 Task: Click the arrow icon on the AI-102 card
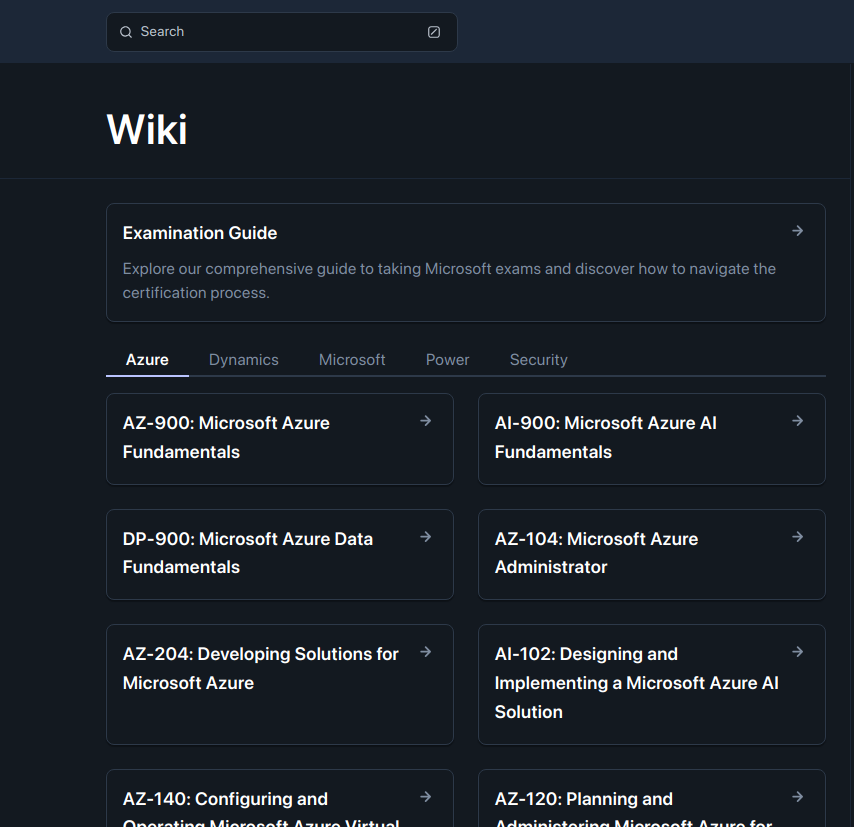click(797, 651)
